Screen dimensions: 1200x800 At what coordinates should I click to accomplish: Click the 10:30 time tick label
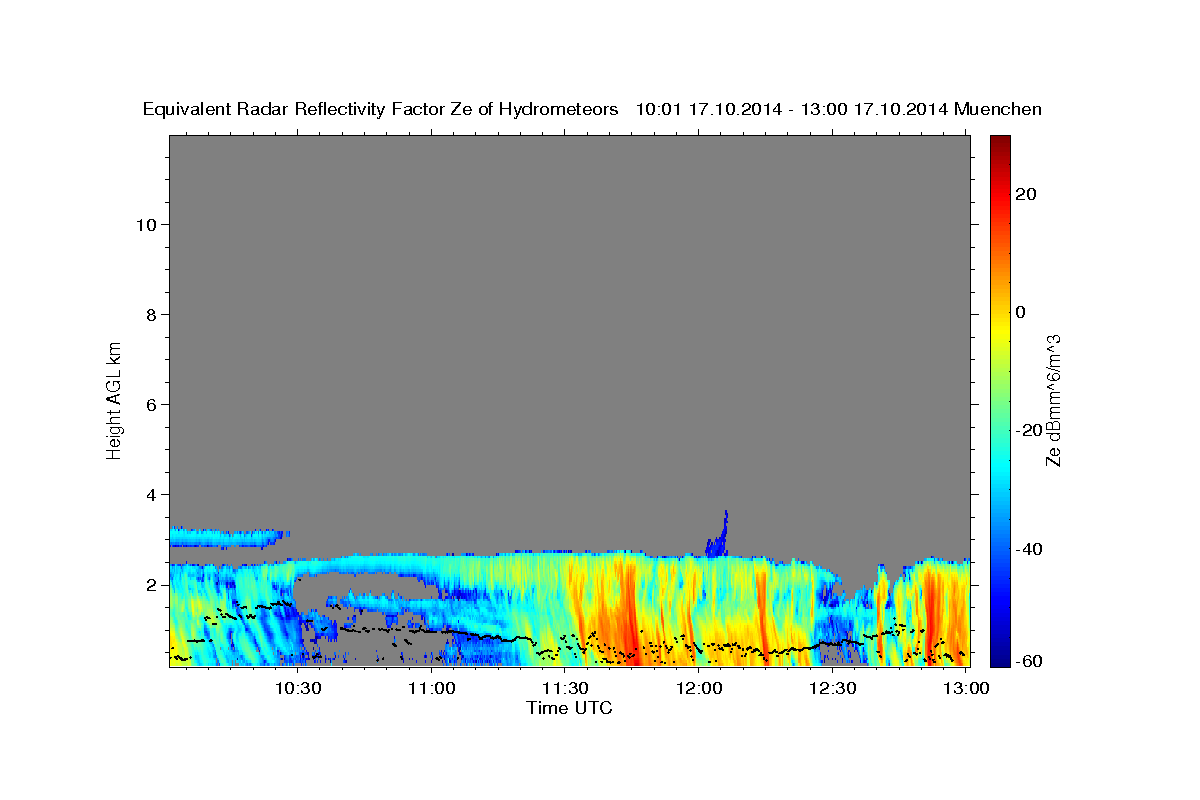(298, 688)
